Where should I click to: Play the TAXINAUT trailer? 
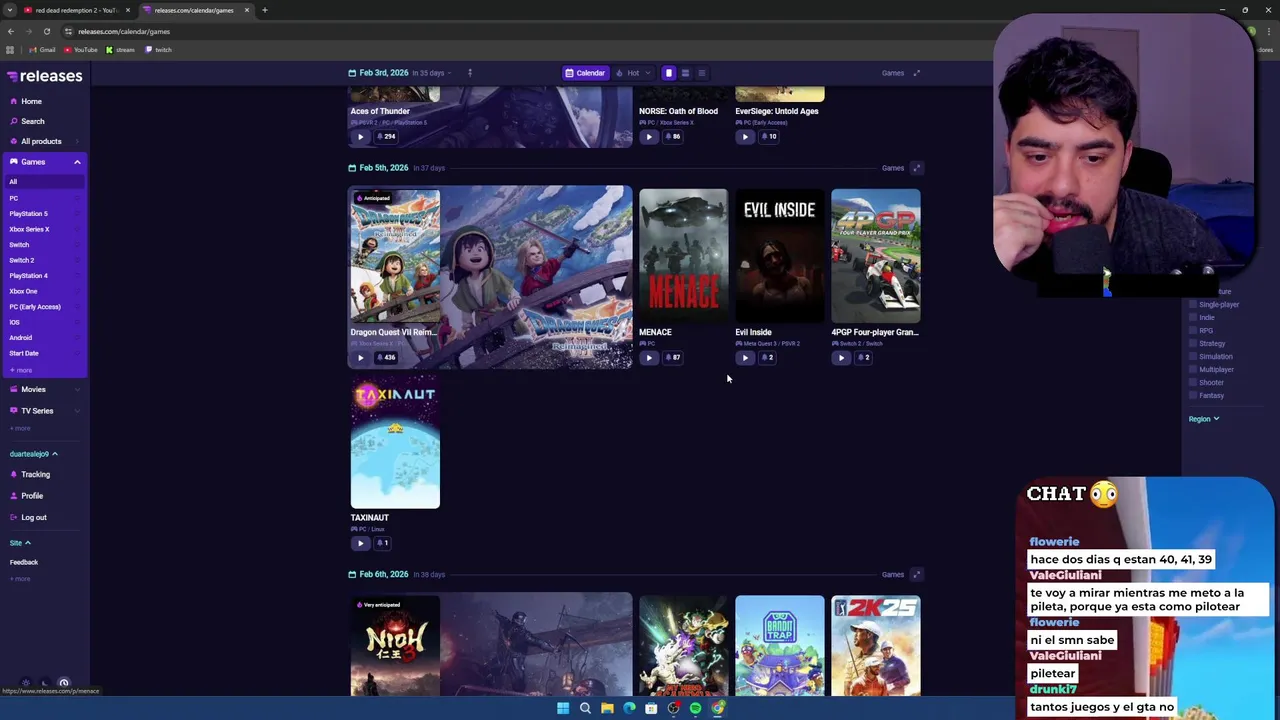361,543
